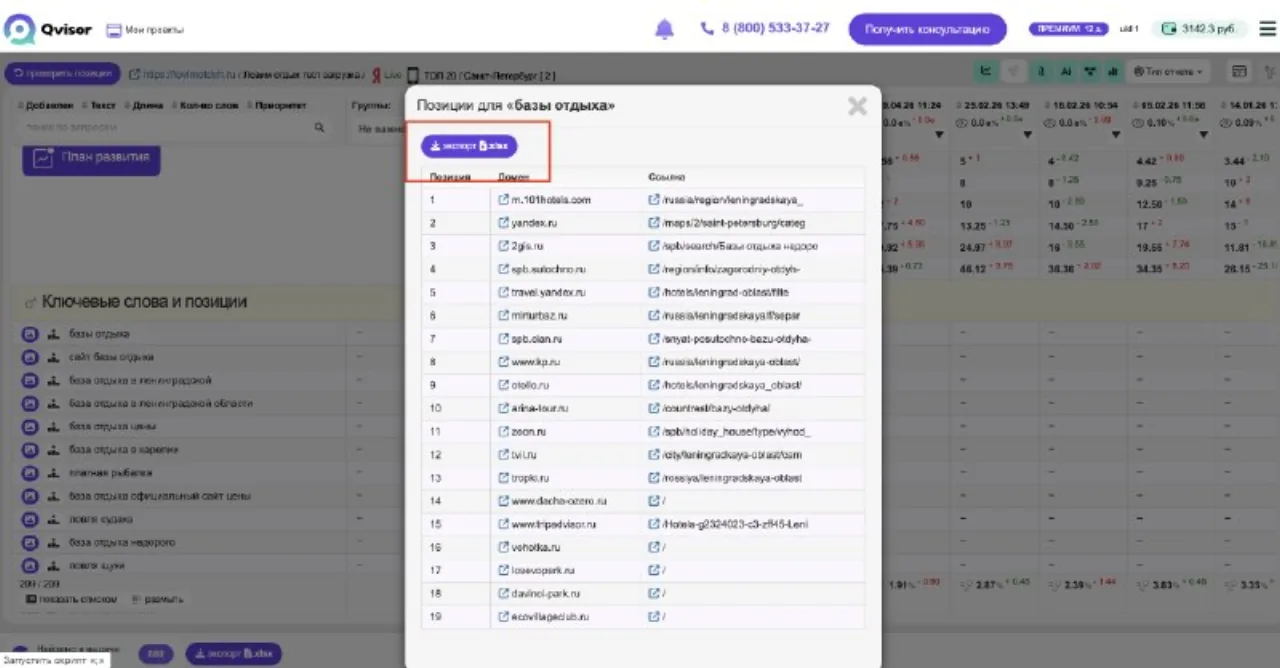Click the calendar icon in report toolbar

(x=1240, y=71)
